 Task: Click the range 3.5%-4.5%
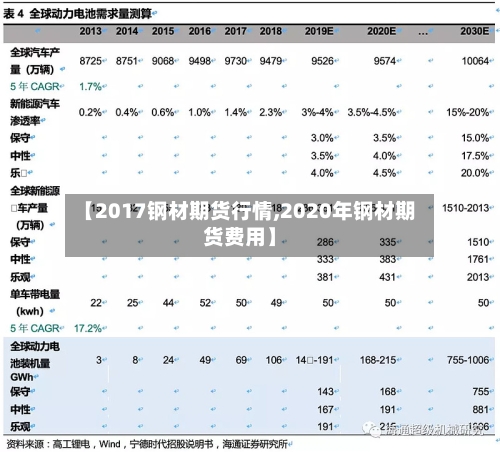(x=372, y=112)
